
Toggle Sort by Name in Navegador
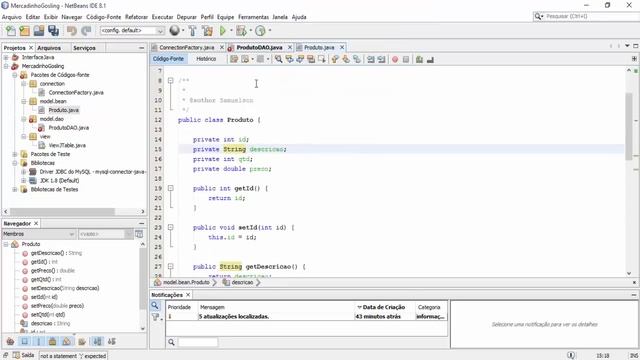click(97, 341)
